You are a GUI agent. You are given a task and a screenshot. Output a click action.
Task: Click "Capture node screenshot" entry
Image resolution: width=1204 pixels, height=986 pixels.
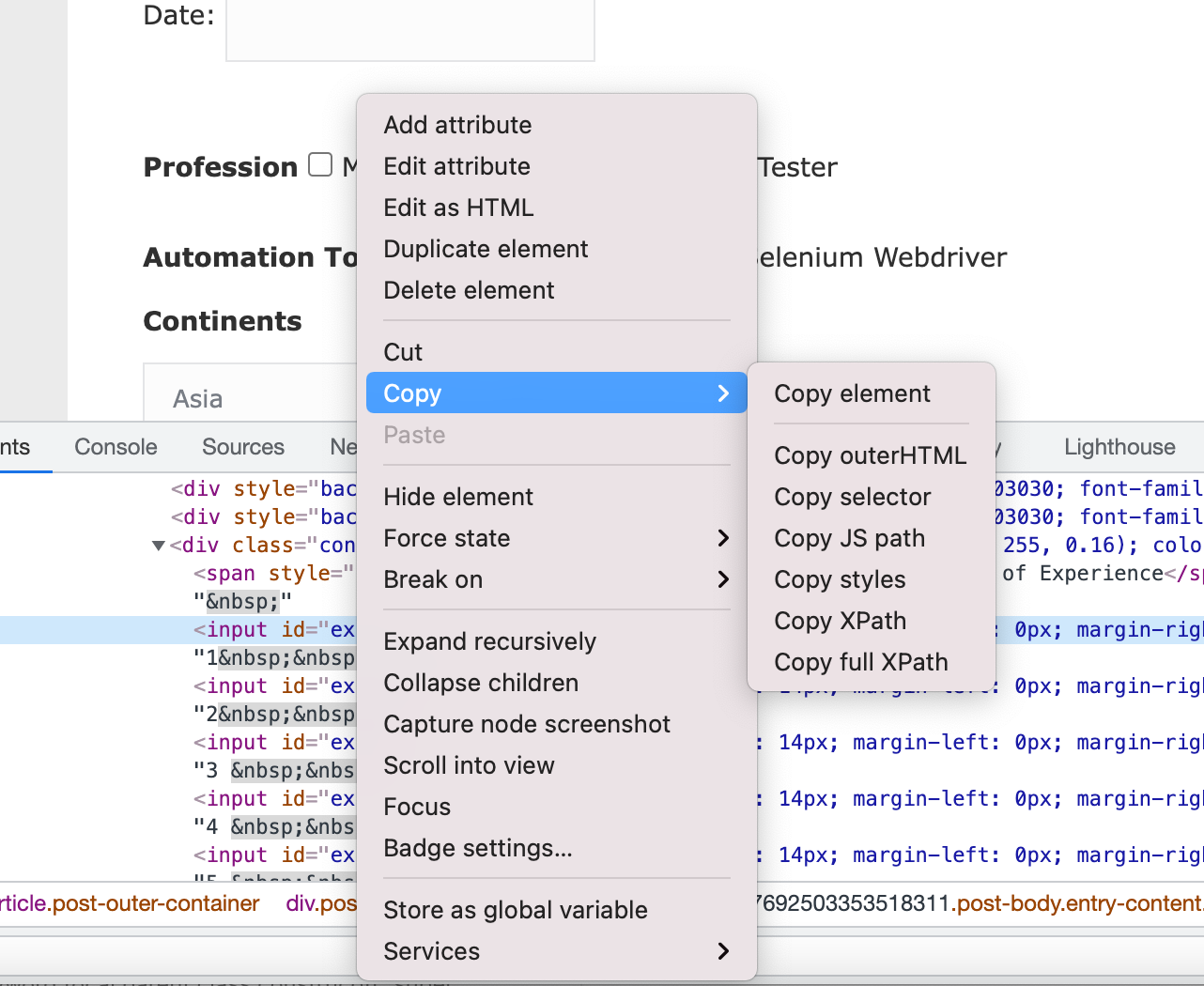tap(527, 724)
